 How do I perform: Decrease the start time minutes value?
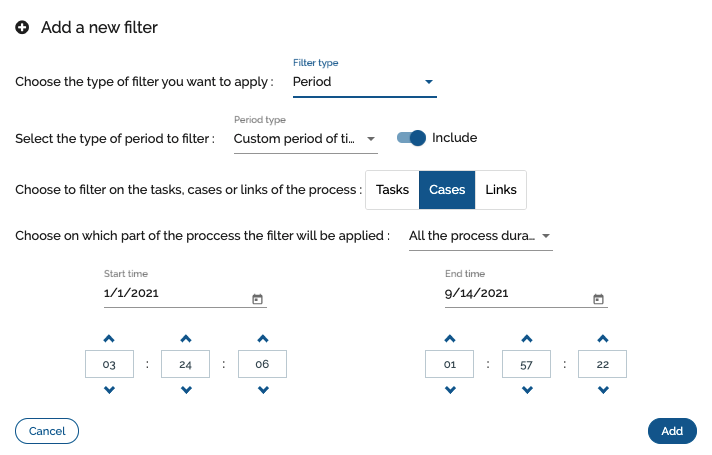tap(186, 390)
